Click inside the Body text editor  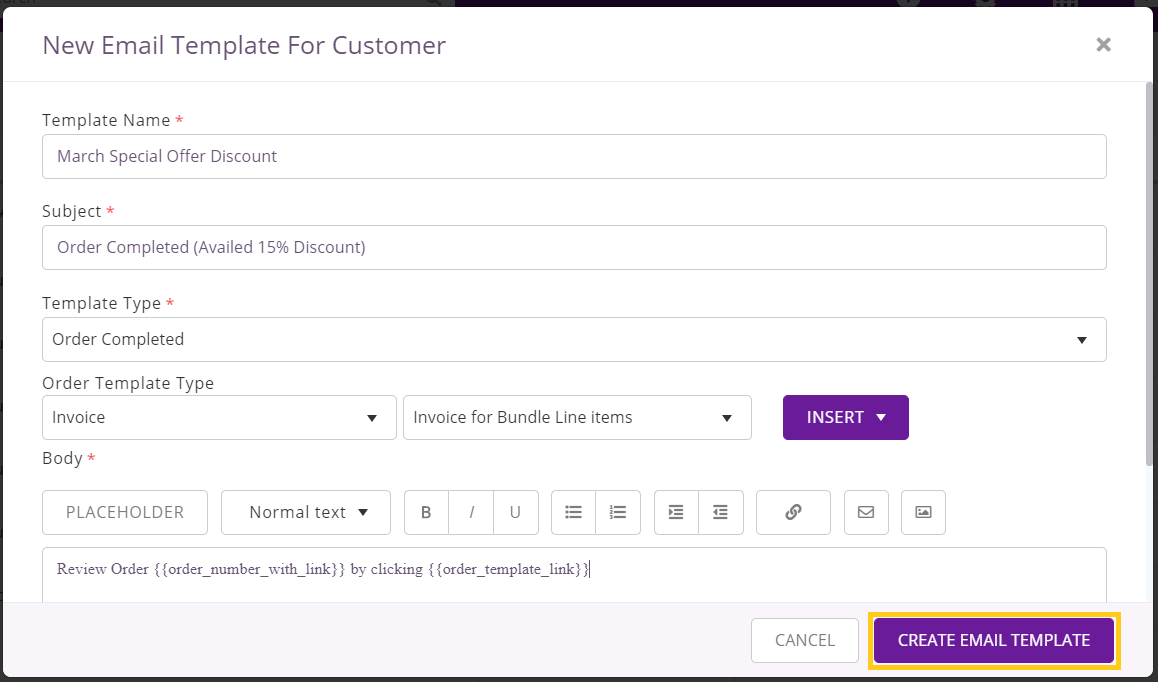click(x=574, y=575)
